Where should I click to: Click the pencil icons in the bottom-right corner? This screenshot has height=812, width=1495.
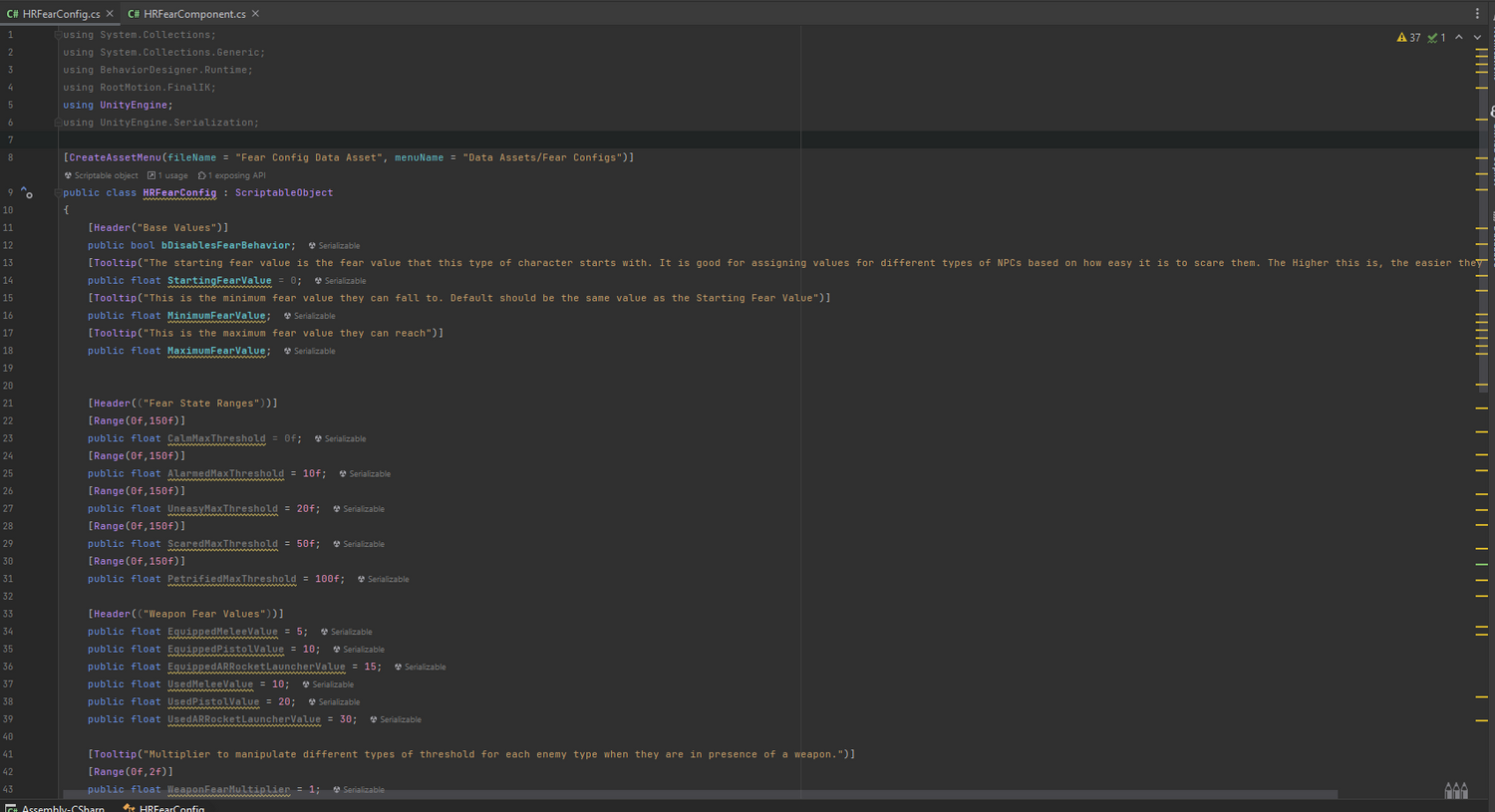(x=1455, y=789)
